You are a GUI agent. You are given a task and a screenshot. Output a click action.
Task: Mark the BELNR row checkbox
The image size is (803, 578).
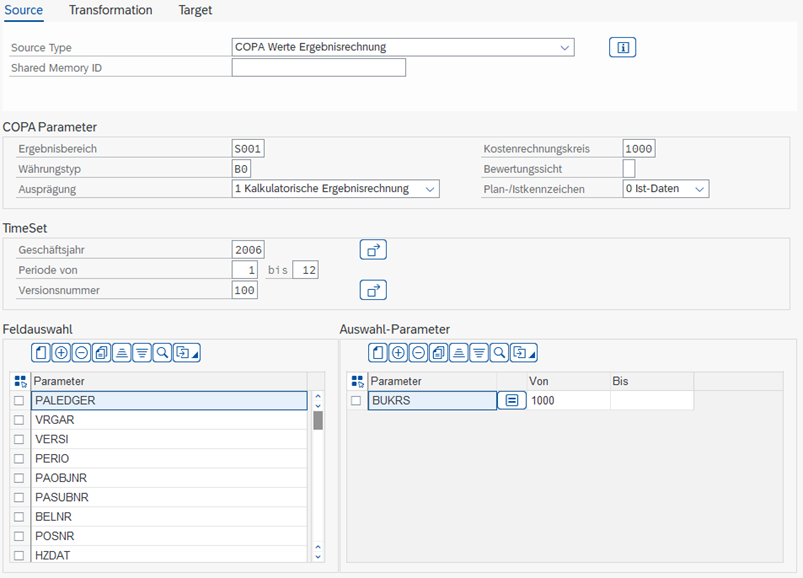19,517
